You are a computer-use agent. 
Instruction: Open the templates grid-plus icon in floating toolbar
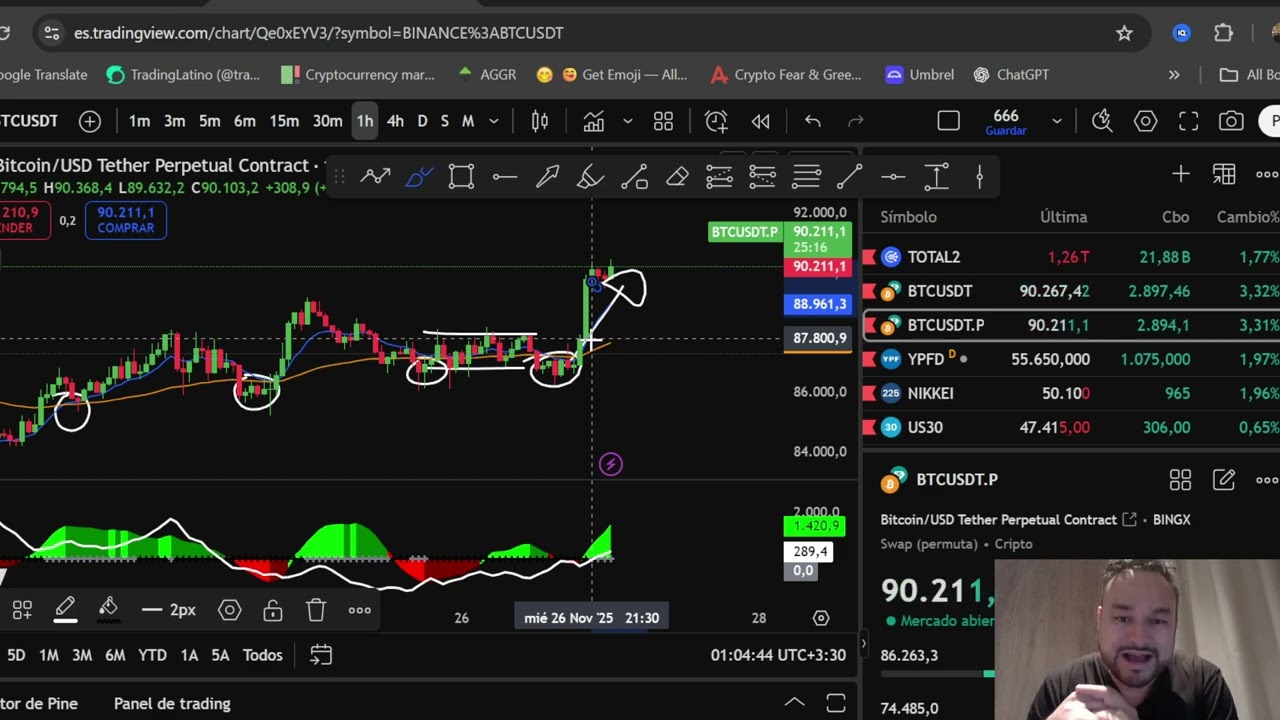(22, 610)
